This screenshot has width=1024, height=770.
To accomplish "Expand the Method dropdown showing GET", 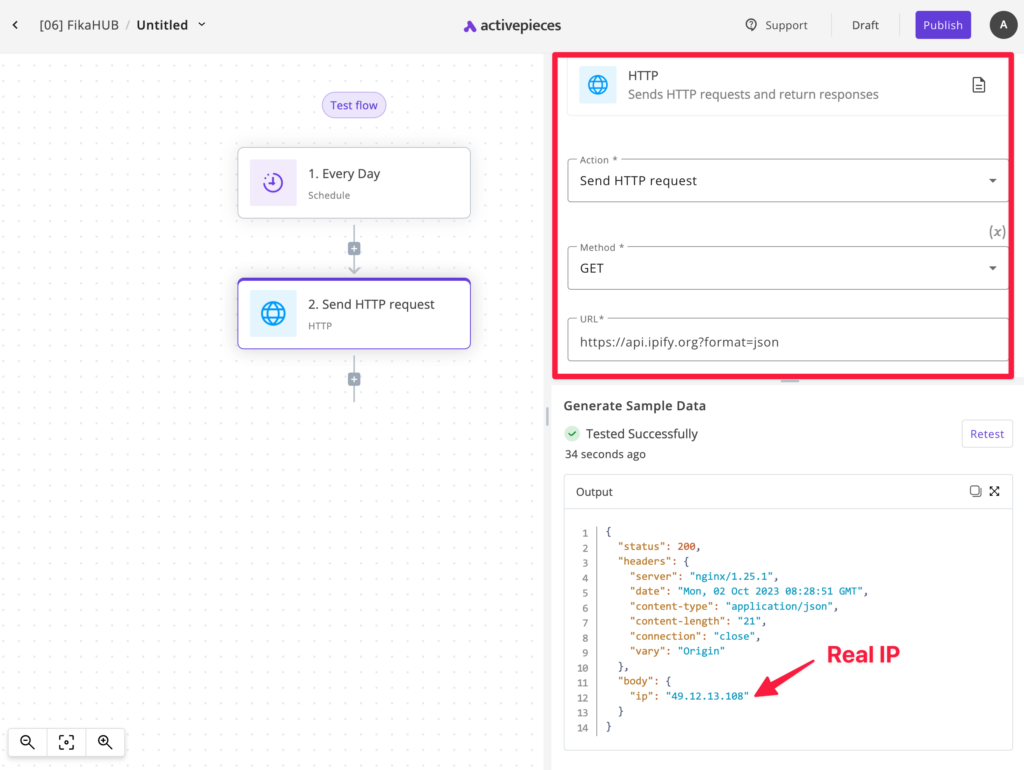I will tap(788, 268).
